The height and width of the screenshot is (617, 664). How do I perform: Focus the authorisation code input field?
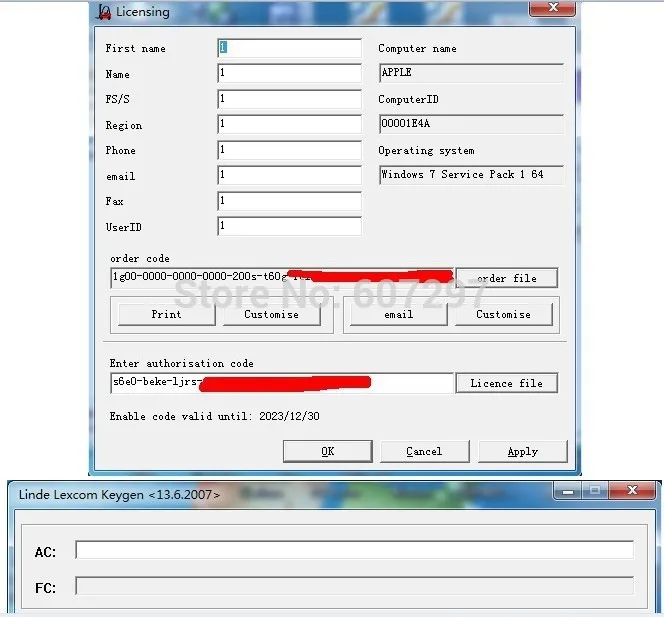click(x=282, y=383)
